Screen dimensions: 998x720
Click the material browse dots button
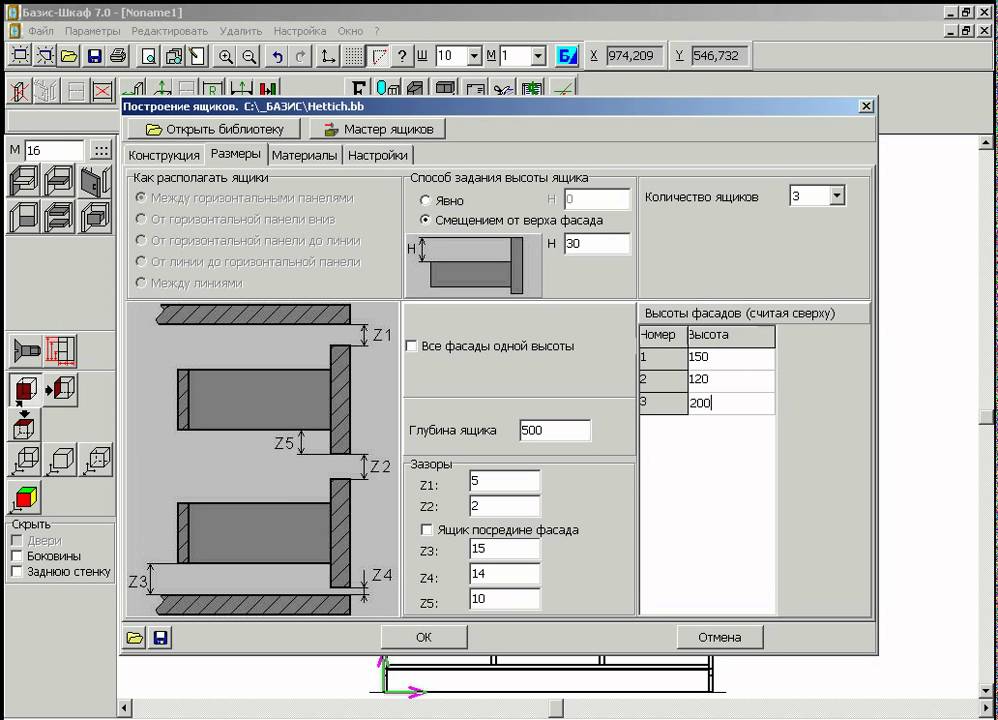click(101, 150)
